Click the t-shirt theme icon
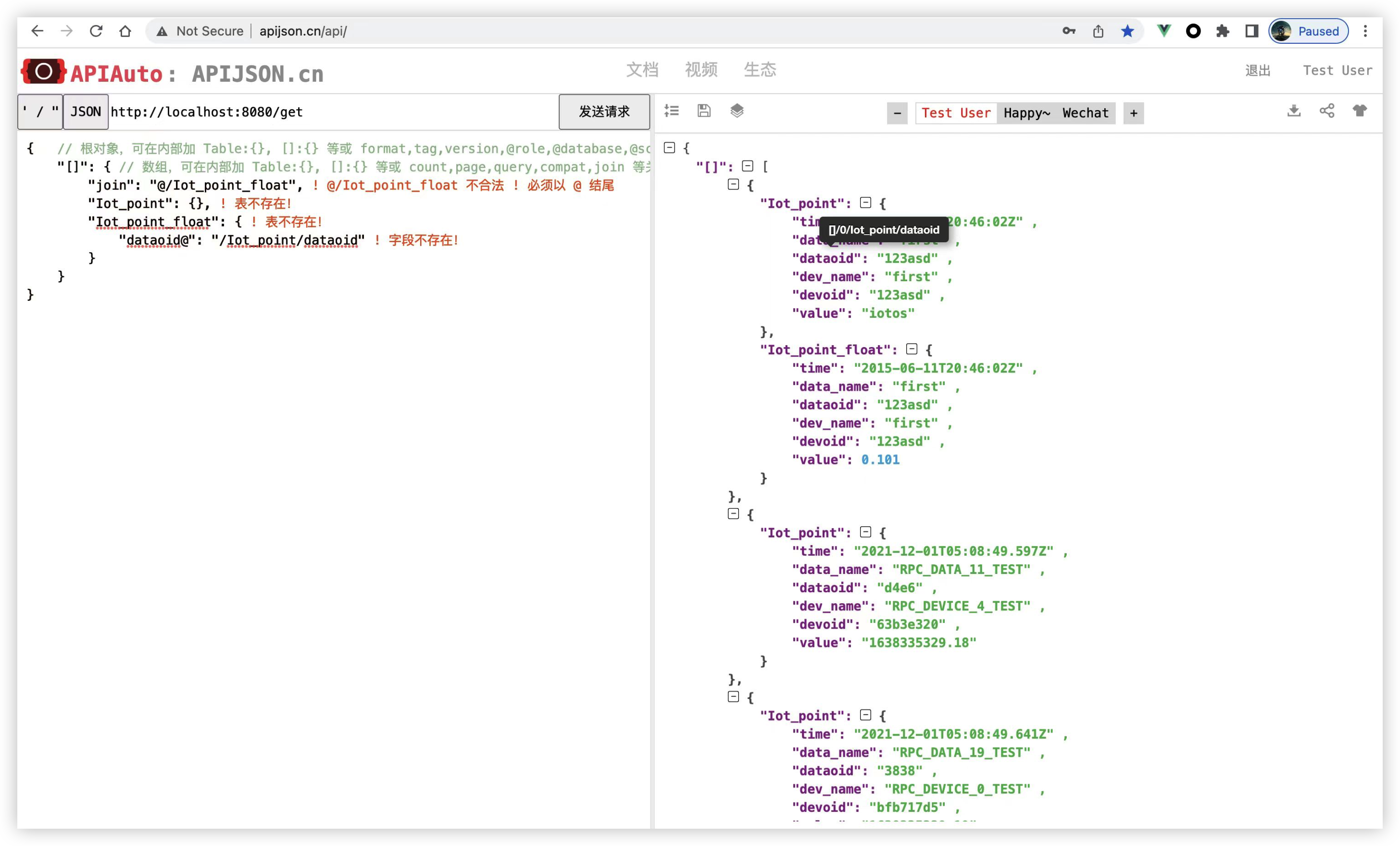The height and width of the screenshot is (846, 1400). [x=1360, y=111]
